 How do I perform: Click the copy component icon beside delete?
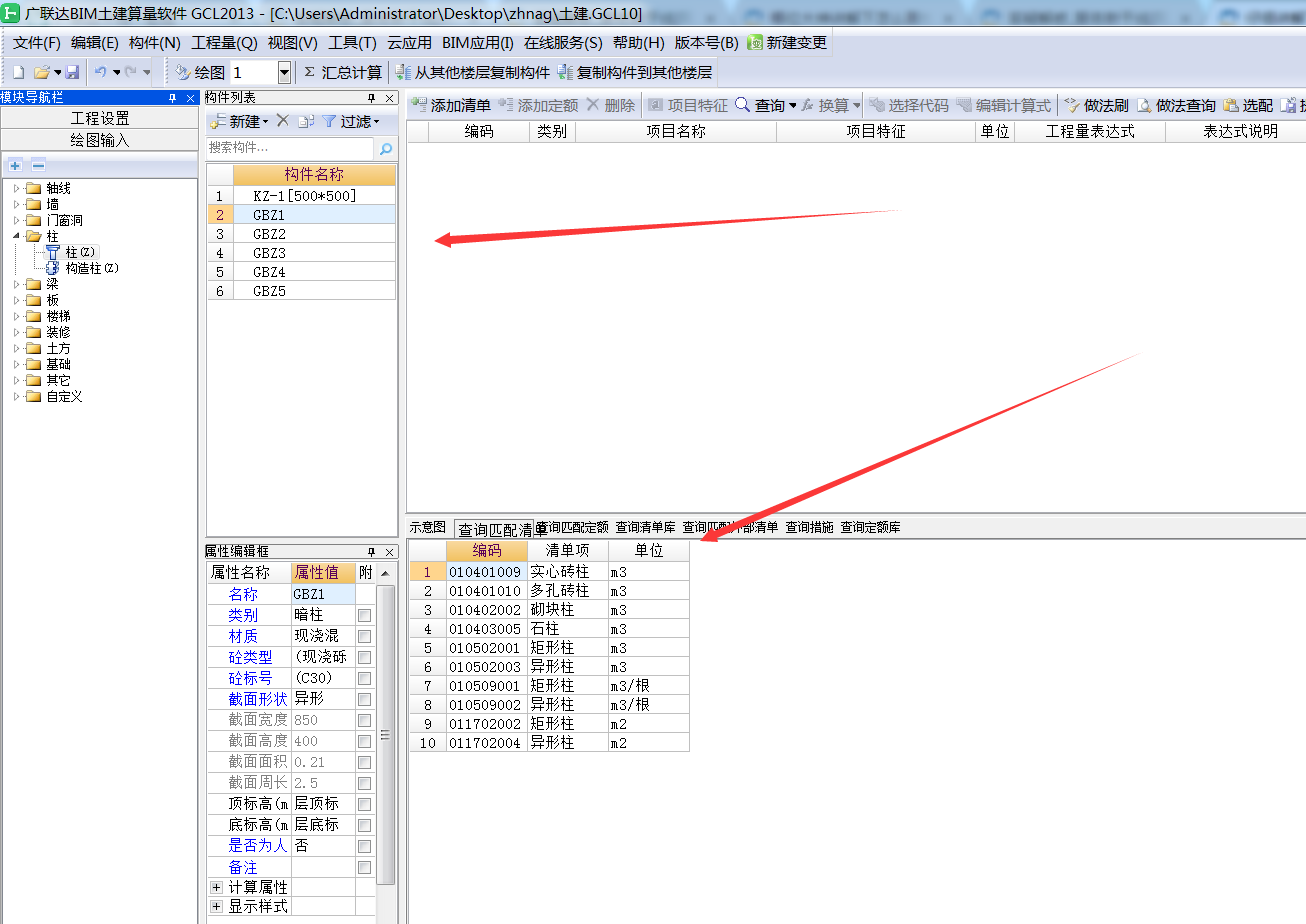[305, 121]
